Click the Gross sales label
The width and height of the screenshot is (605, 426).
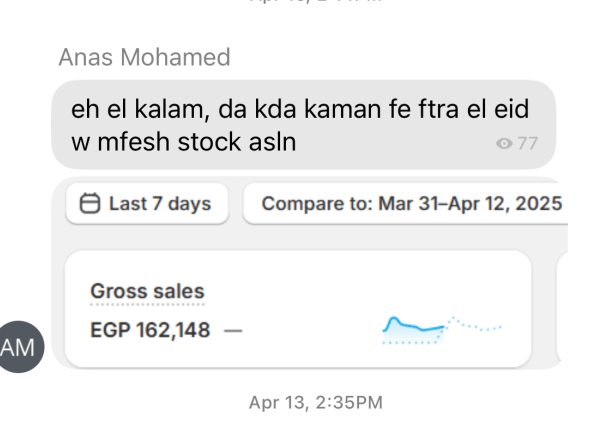[147, 291]
